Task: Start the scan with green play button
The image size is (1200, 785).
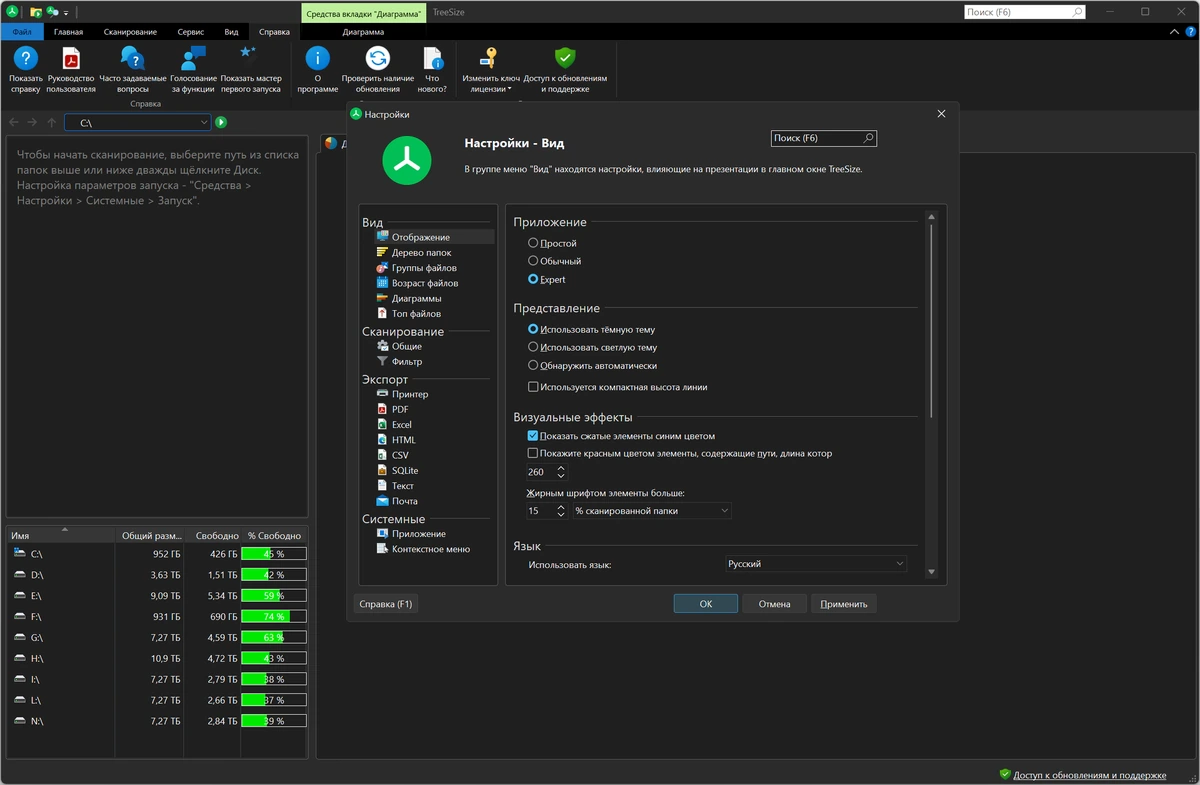Action: [x=221, y=122]
